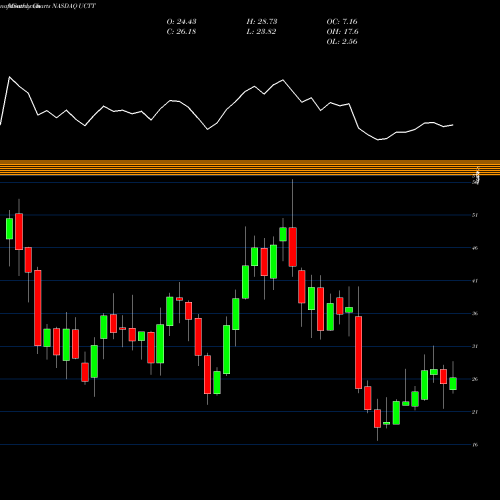Click the 41 price axis label

point(475,281)
